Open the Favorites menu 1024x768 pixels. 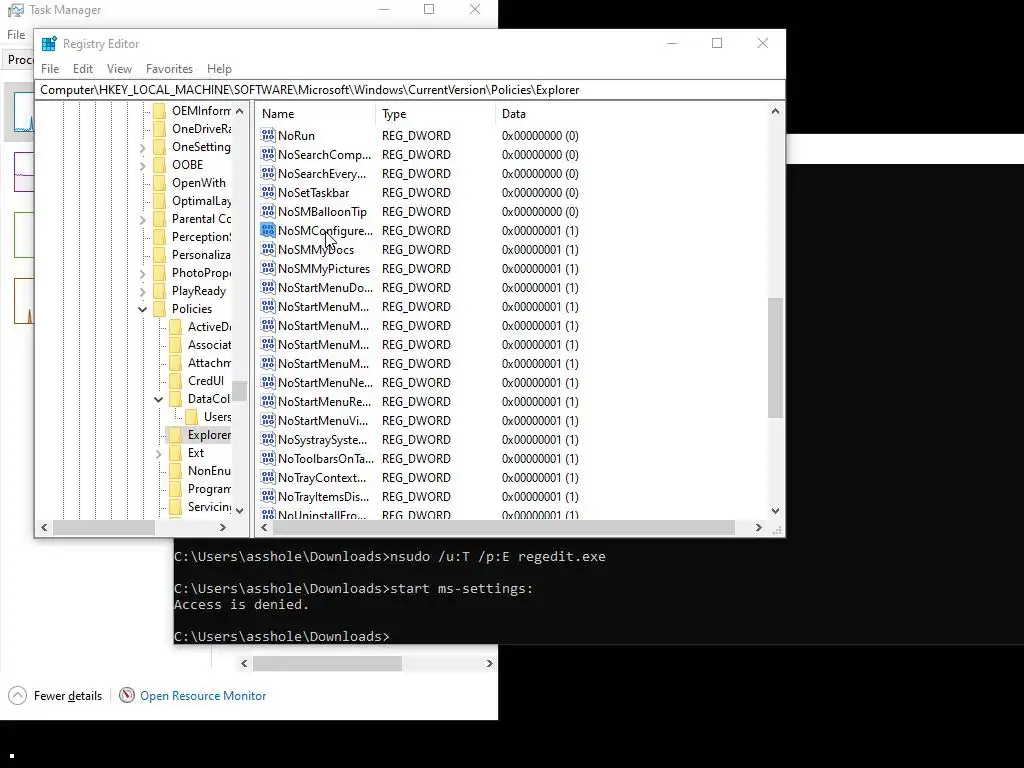click(169, 69)
